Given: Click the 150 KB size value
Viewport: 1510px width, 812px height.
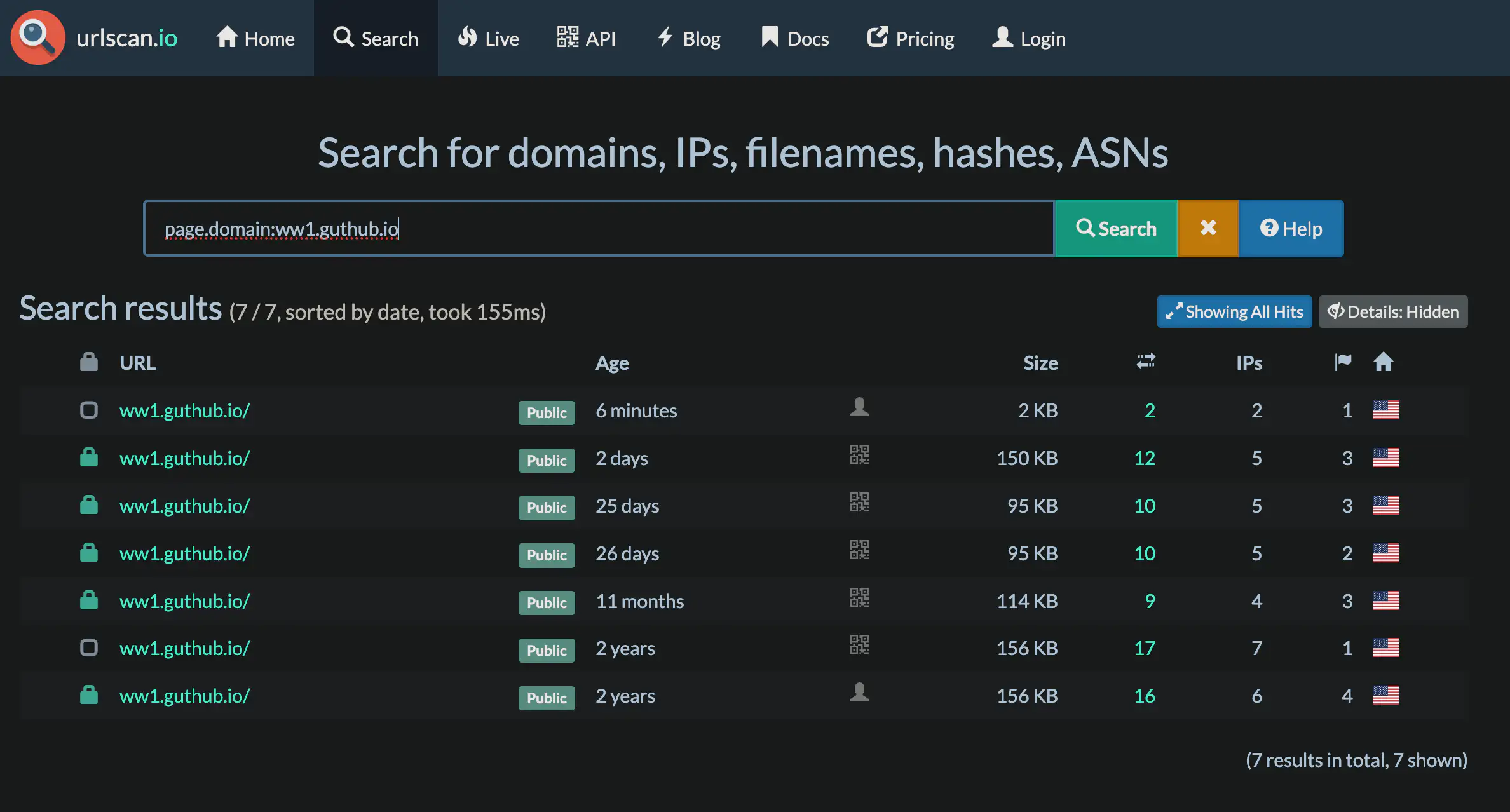Looking at the screenshot, I should (x=1027, y=458).
